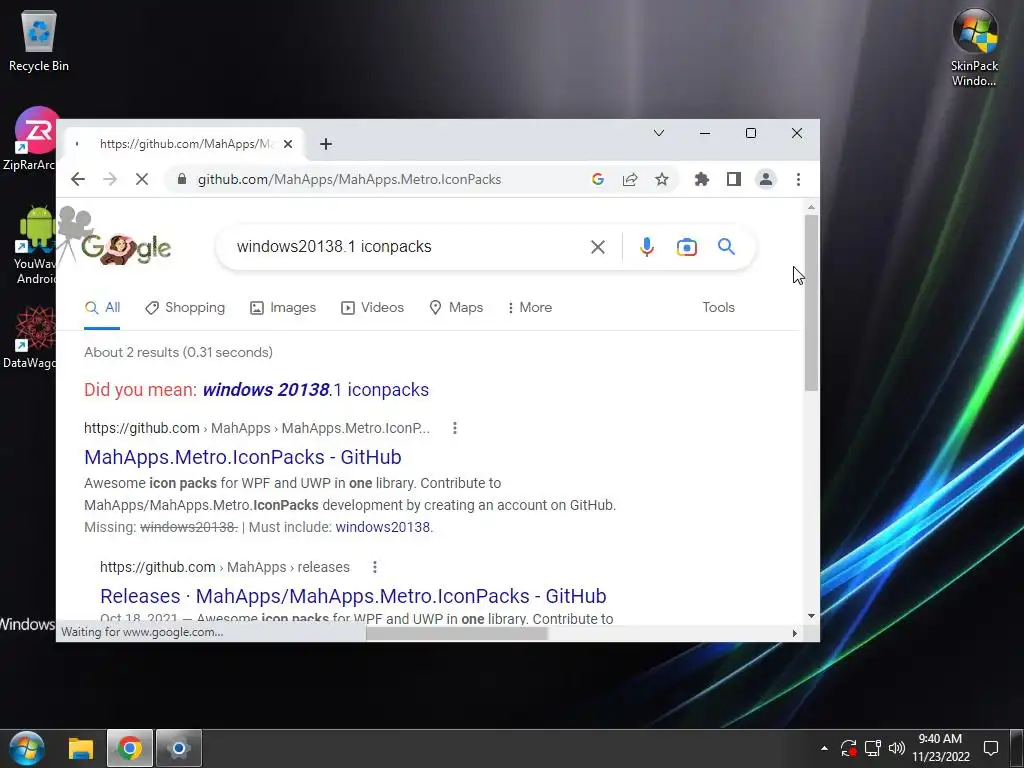Open File Explorer from taskbar
Image resolution: width=1024 pixels, height=768 pixels.
pyautogui.click(x=81, y=748)
